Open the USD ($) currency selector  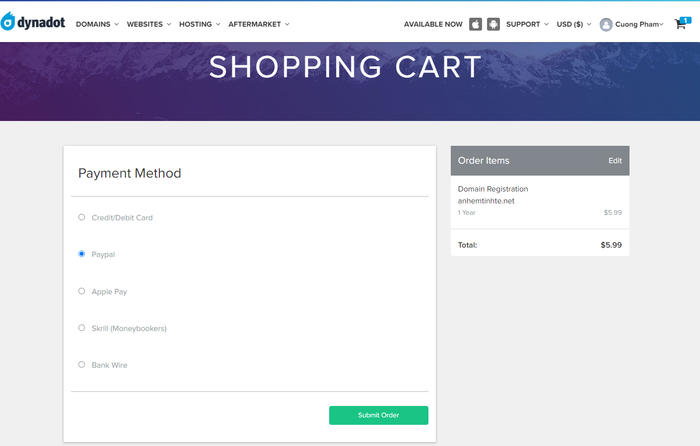(574, 24)
